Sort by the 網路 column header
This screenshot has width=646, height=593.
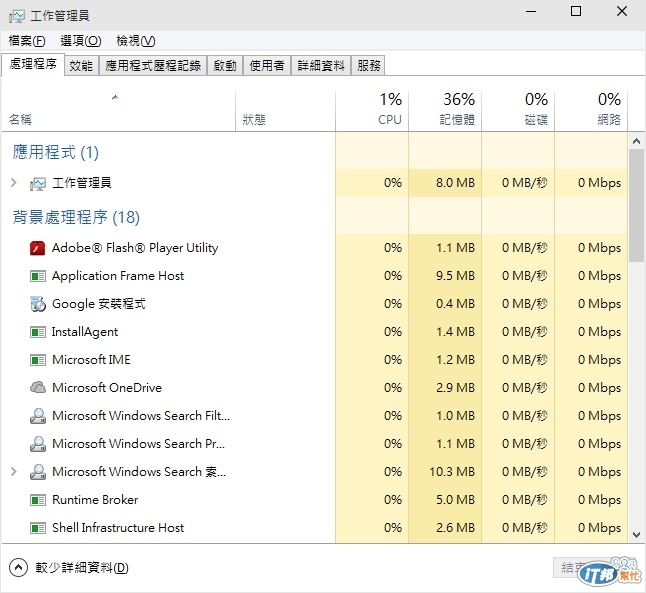591,111
